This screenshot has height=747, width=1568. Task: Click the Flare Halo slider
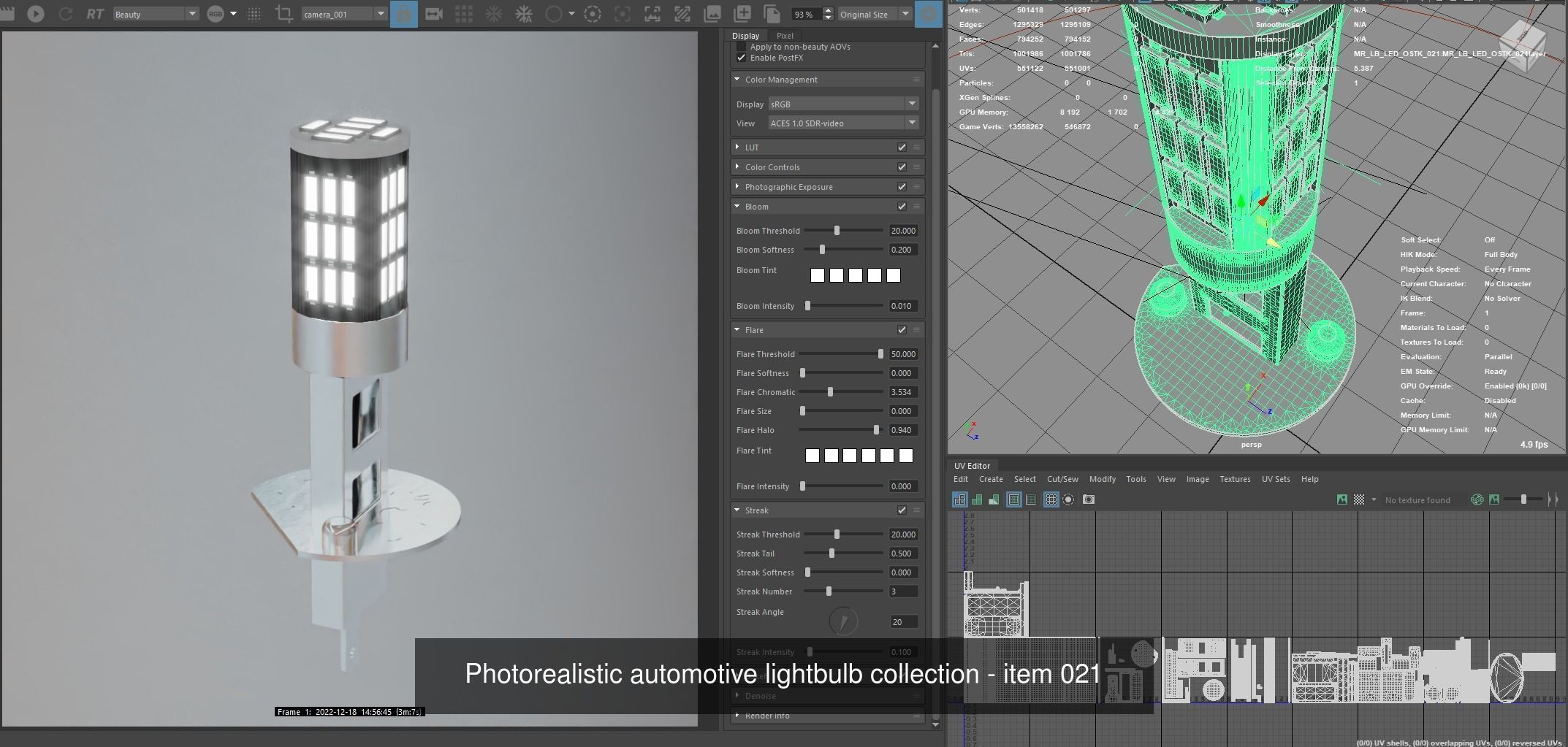tap(842, 430)
